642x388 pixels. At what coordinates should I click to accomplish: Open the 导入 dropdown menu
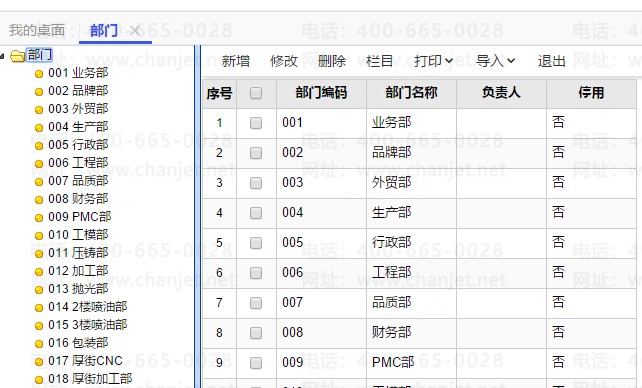[x=495, y=61]
